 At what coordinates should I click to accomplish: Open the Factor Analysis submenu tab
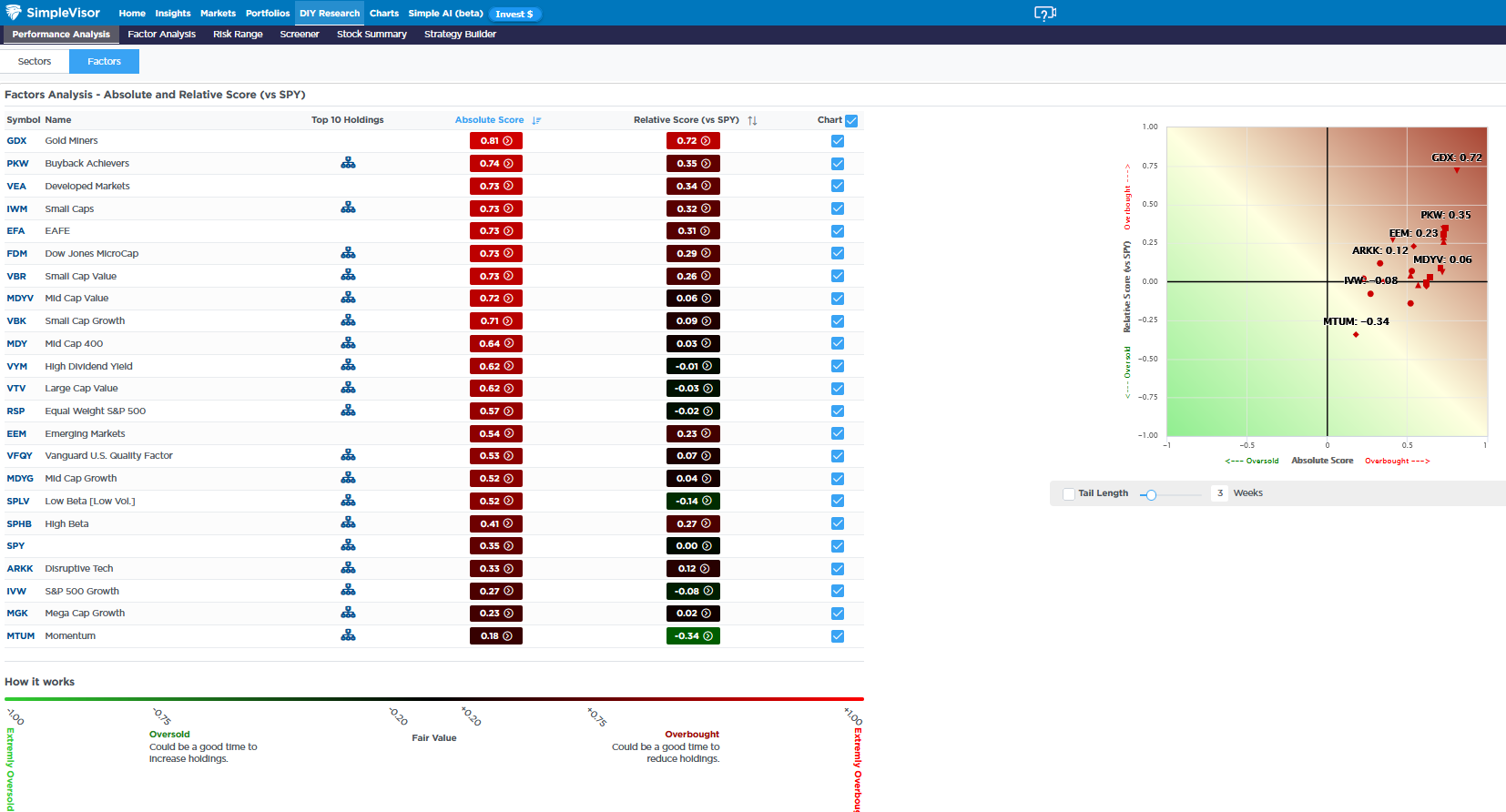click(x=161, y=35)
